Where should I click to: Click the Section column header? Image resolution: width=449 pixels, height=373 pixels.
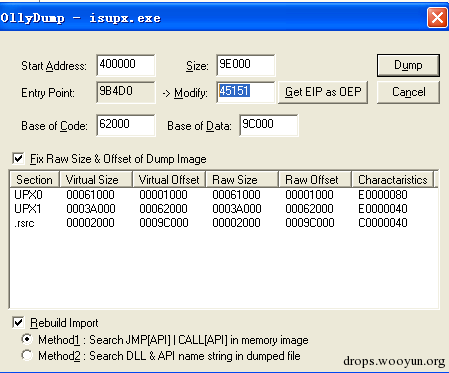35,180
